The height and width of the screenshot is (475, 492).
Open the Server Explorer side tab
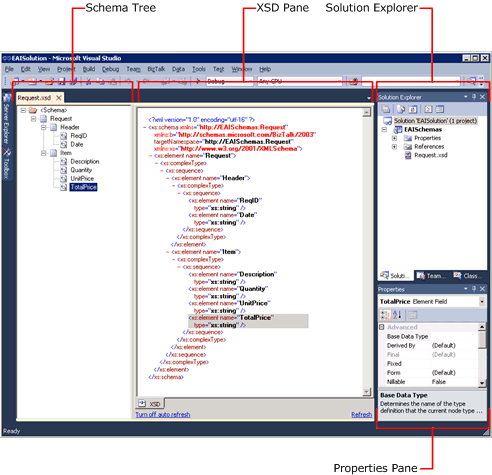pyautogui.click(x=6, y=119)
